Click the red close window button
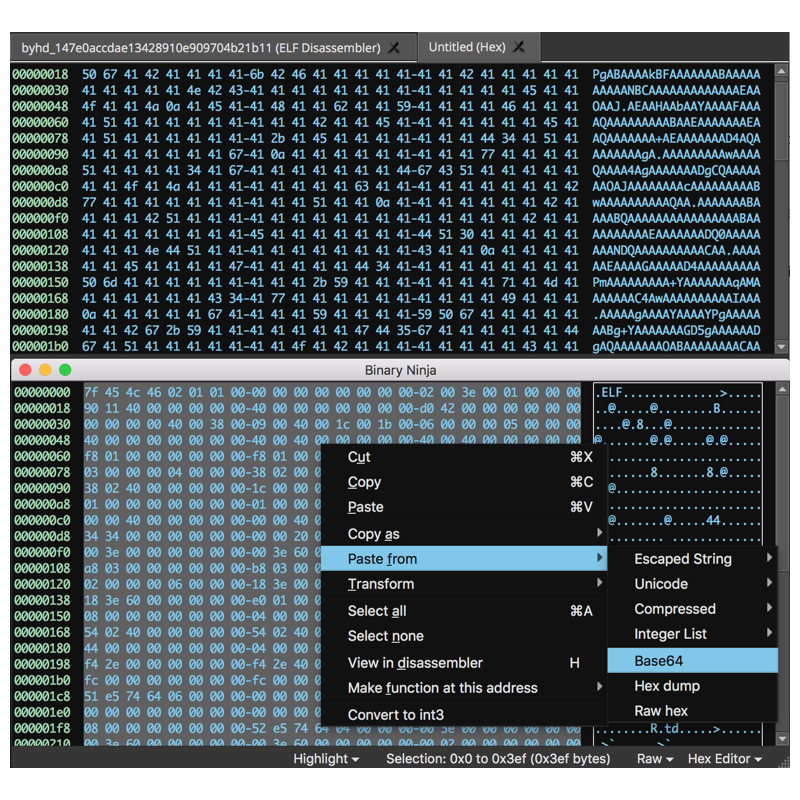 tap(26, 370)
